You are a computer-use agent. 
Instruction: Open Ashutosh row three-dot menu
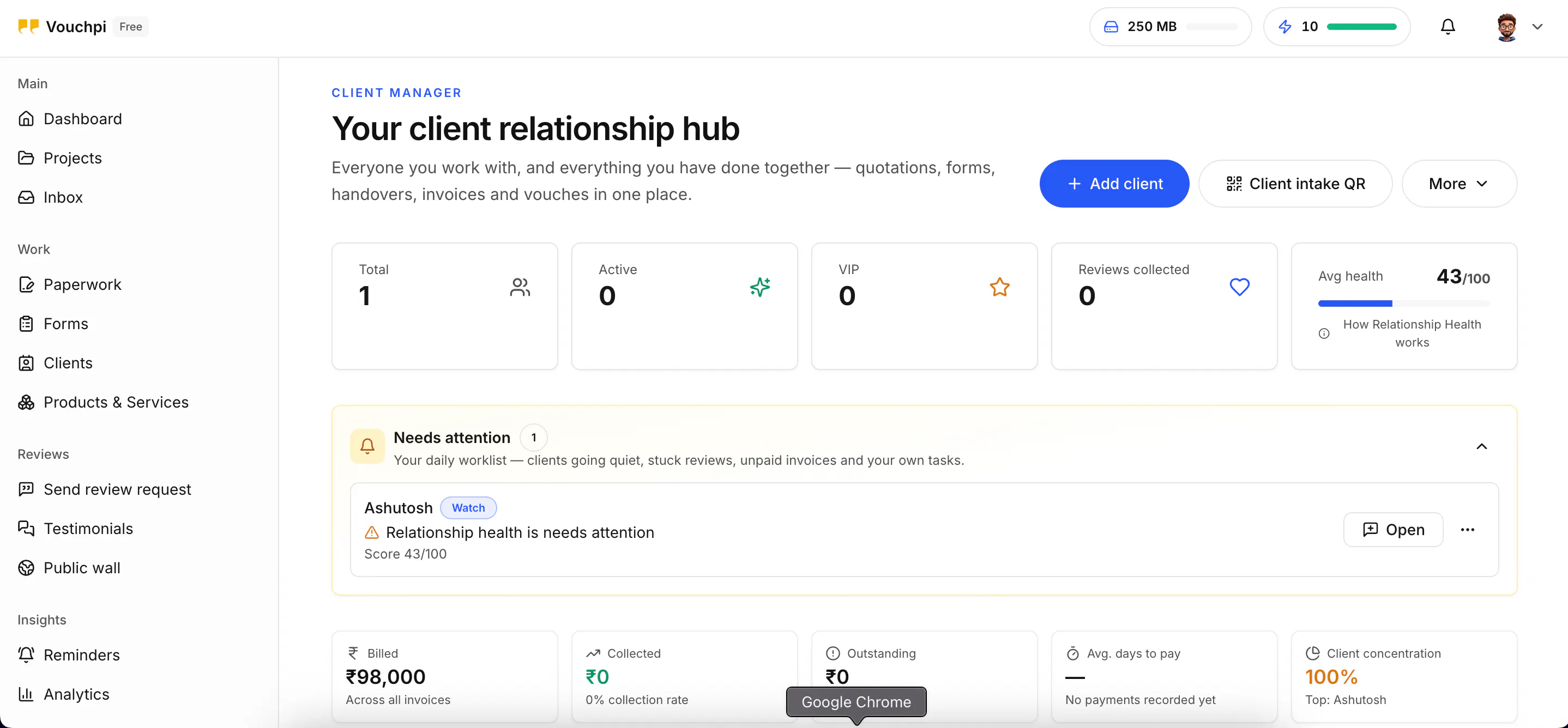point(1468,530)
